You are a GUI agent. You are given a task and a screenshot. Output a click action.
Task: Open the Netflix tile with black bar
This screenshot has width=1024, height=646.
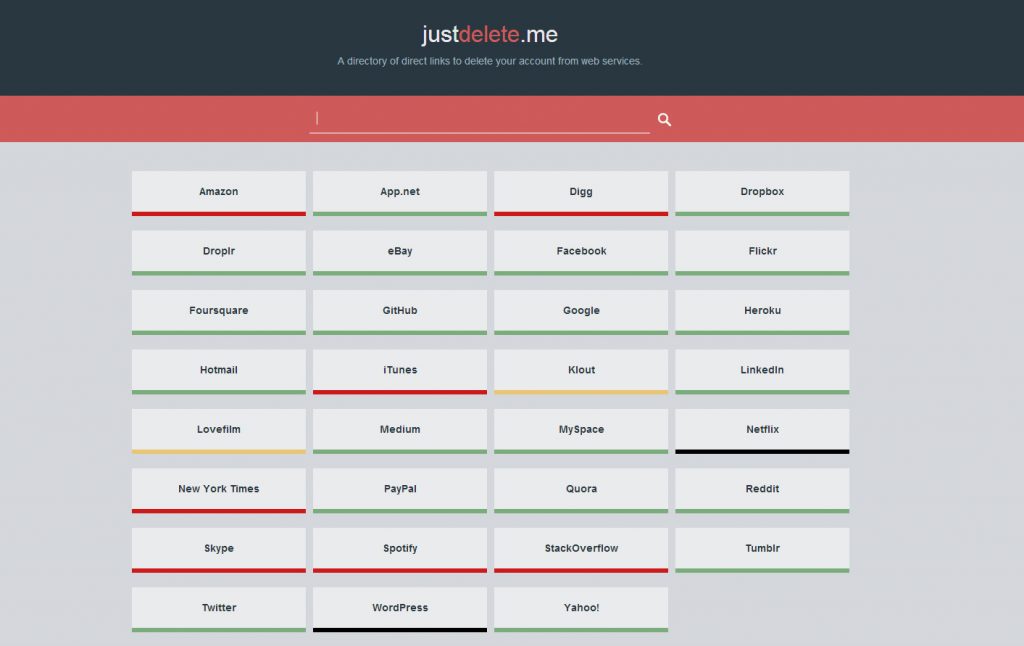pos(762,430)
